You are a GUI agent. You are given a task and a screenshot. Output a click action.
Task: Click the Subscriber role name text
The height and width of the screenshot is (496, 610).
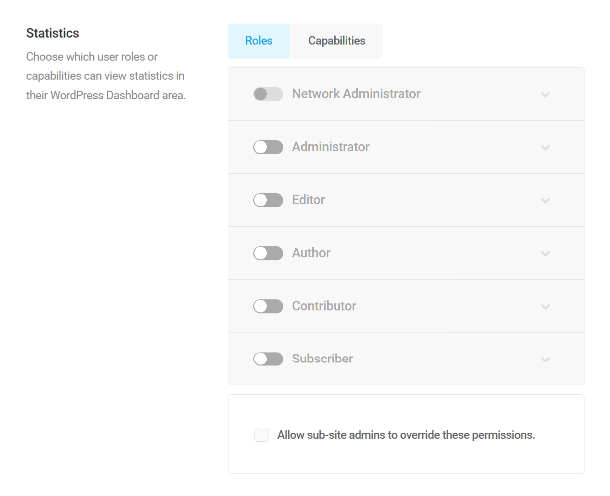tap(322, 359)
